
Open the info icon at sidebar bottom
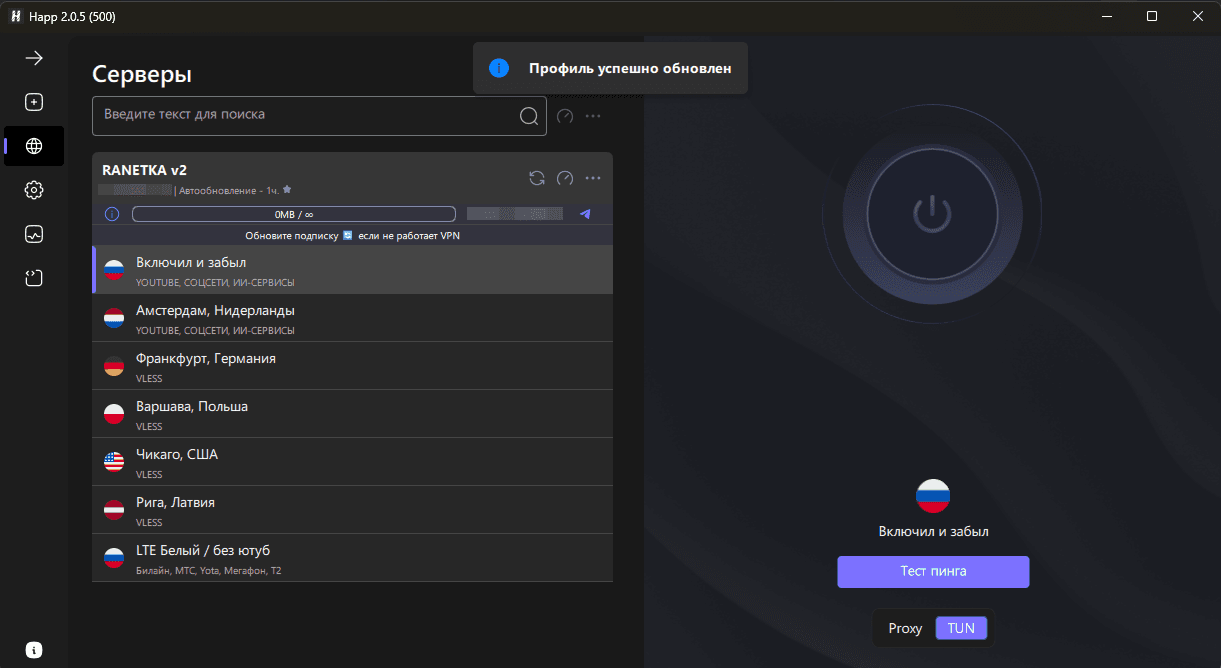34,649
